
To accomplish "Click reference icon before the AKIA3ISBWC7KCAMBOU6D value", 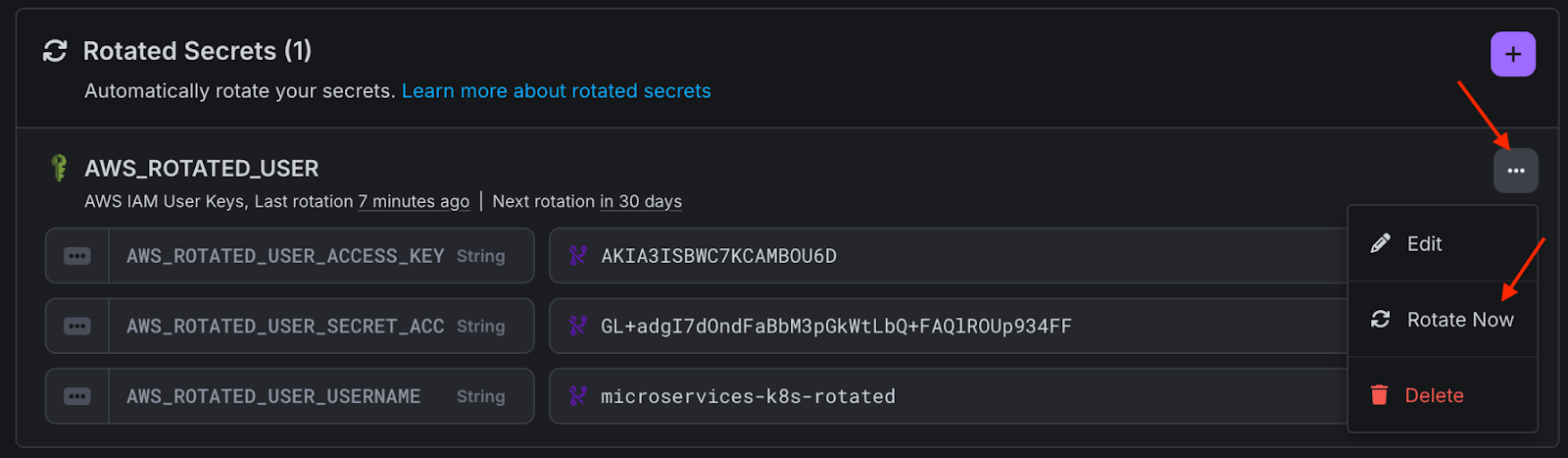I will 578,255.
